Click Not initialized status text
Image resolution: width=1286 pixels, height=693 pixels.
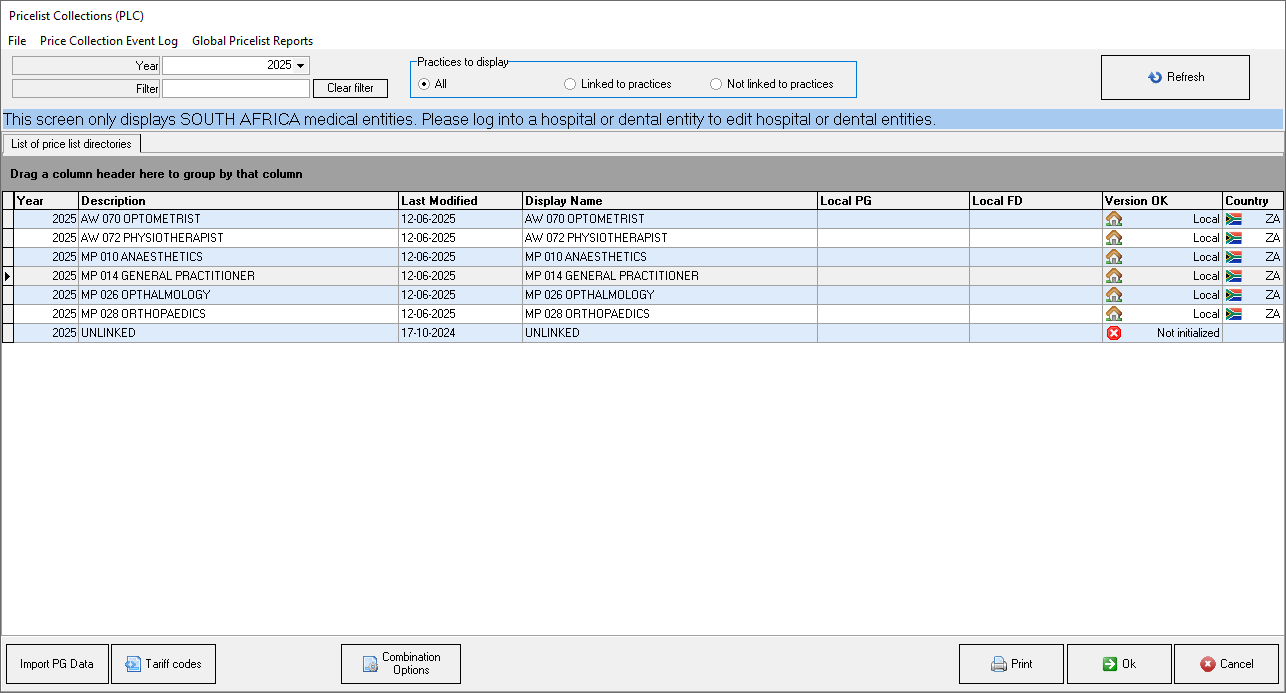click(1188, 333)
